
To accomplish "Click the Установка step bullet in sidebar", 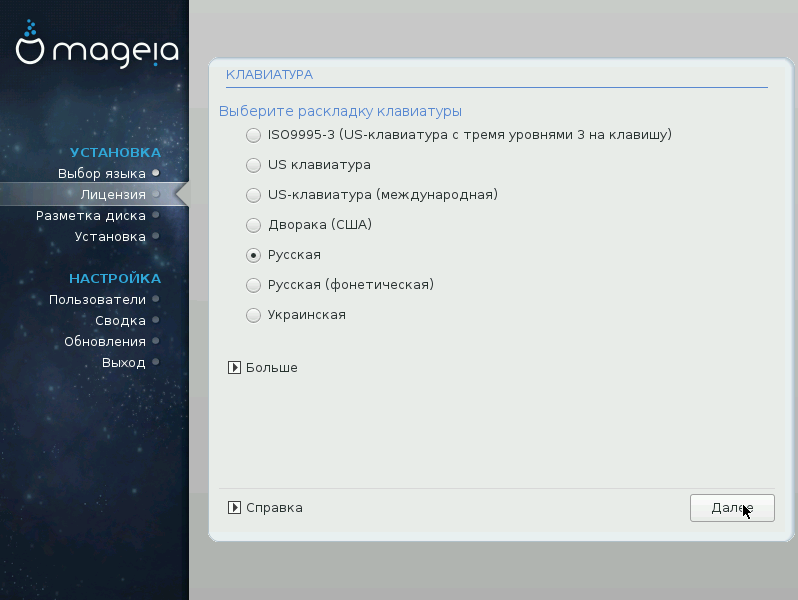I will [x=155, y=236].
